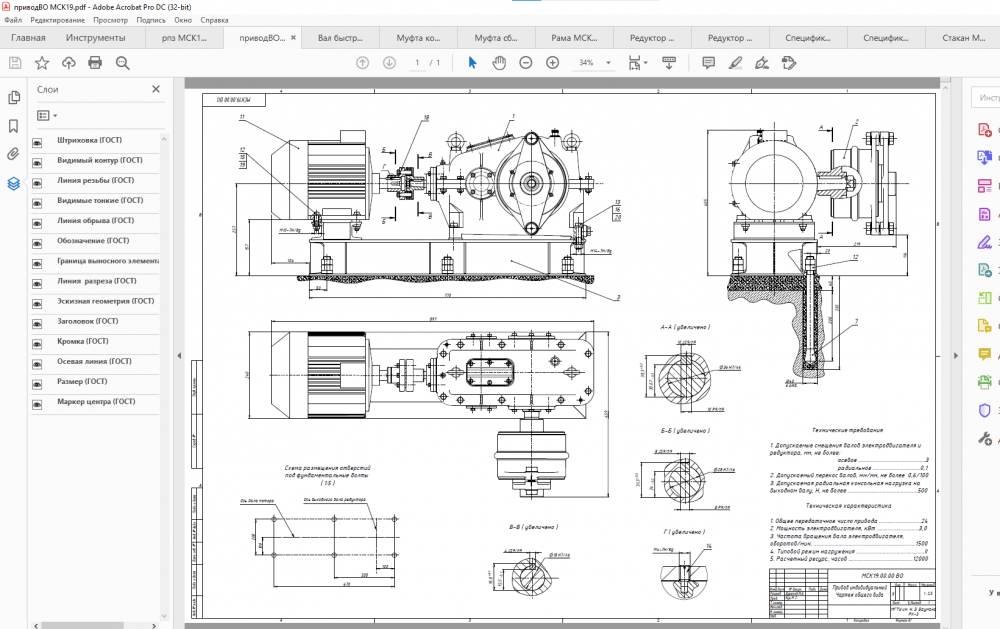The height and width of the screenshot is (629, 1000).
Task: Switch to the Рама МСК tab
Action: tap(574, 39)
